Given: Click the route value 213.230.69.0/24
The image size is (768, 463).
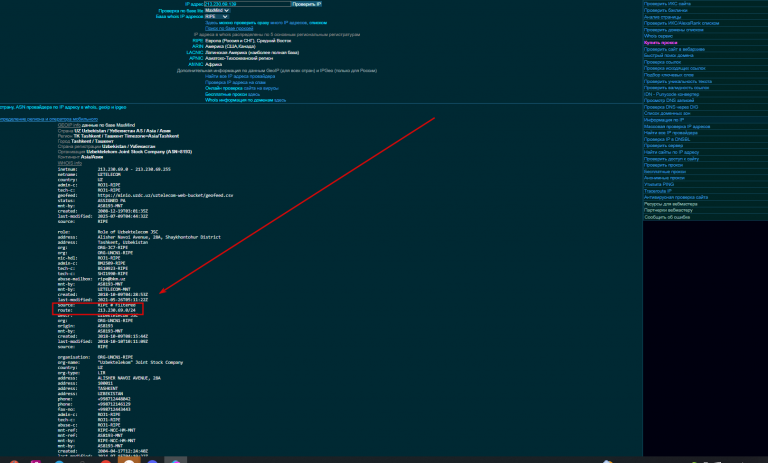Looking at the screenshot, I should [117, 310].
